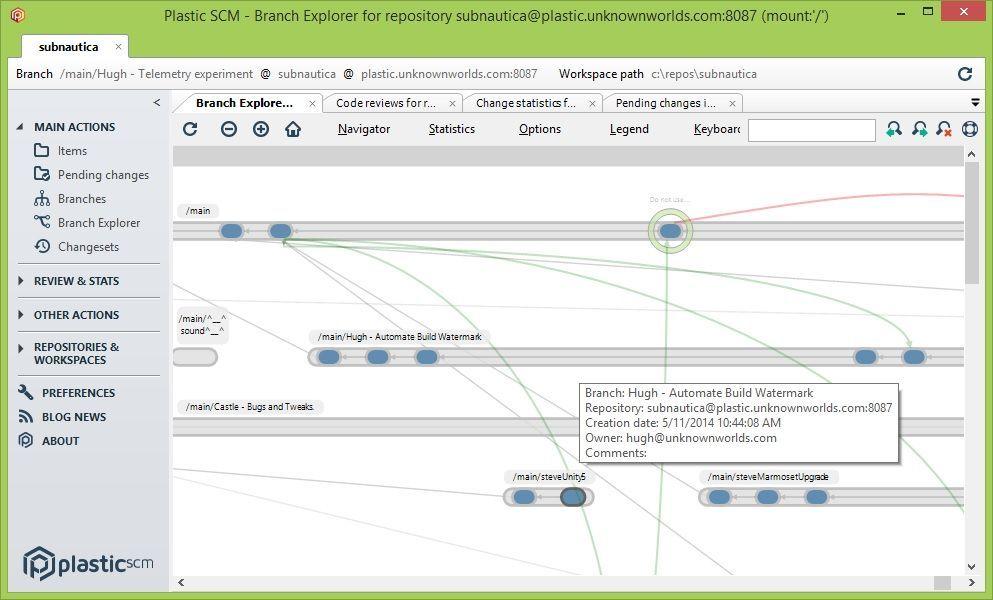The image size is (993, 600).
Task: Open Pending changes in the sidebar
Action: 103,175
